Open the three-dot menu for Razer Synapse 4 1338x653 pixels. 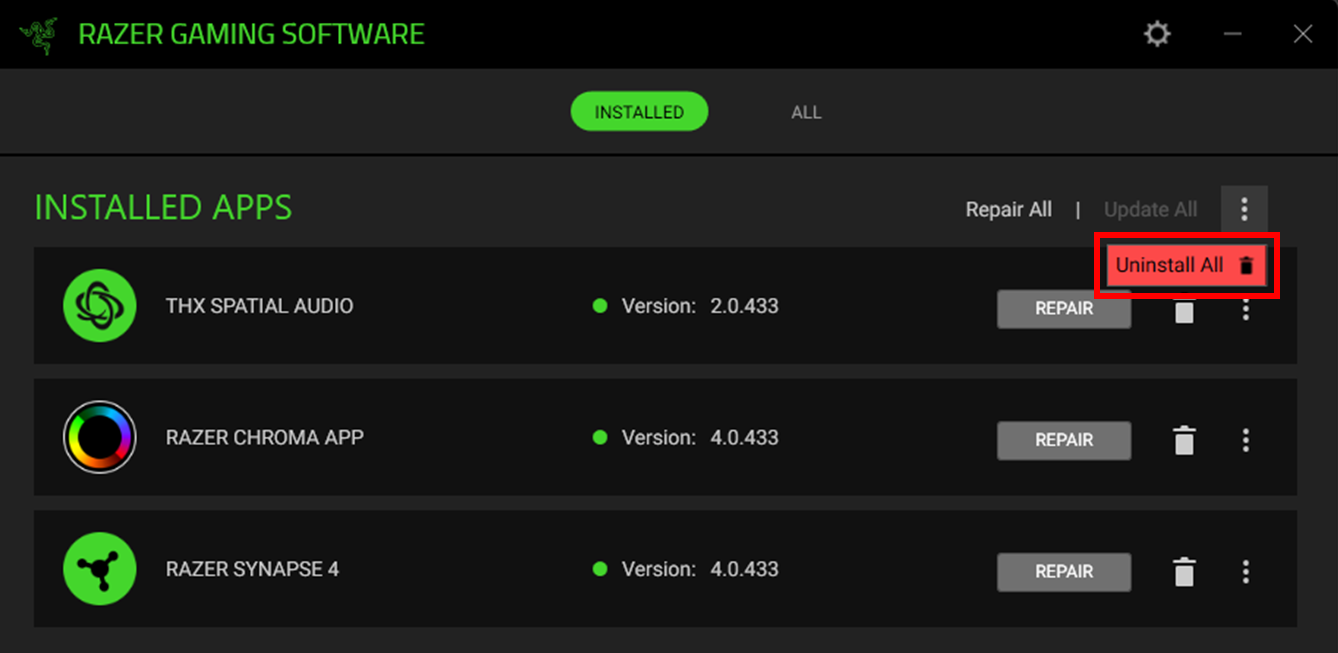pos(1246,571)
